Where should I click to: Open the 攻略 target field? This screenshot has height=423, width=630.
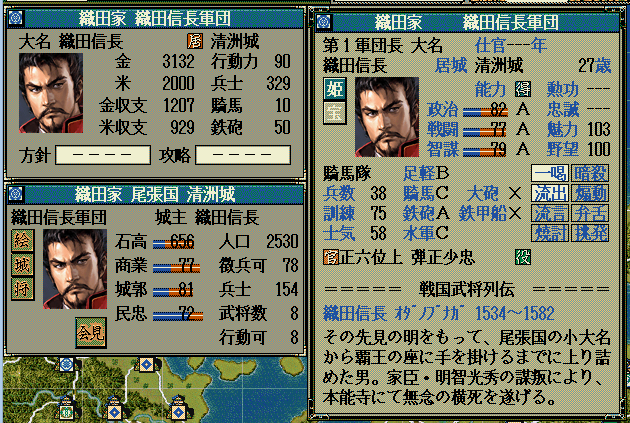pyautogui.click(x=243, y=155)
